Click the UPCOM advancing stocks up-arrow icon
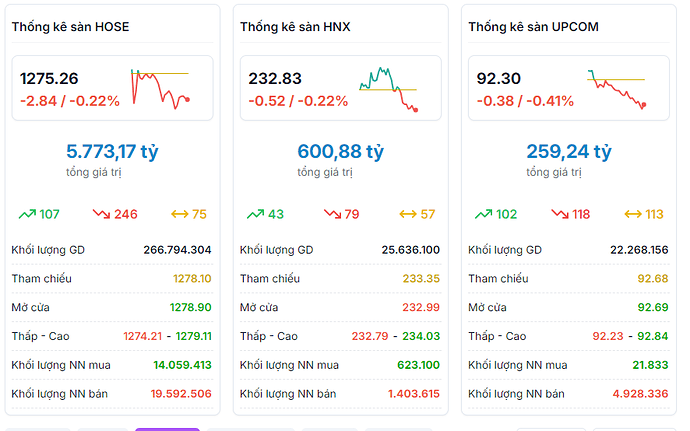This screenshot has height=431, width=690. [x=483, y=214]
